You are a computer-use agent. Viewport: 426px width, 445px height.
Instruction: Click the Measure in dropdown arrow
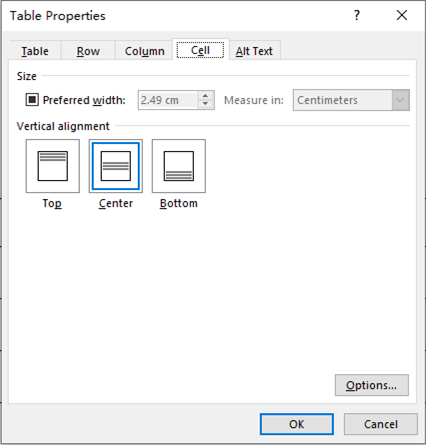click(x=400, y=100)
